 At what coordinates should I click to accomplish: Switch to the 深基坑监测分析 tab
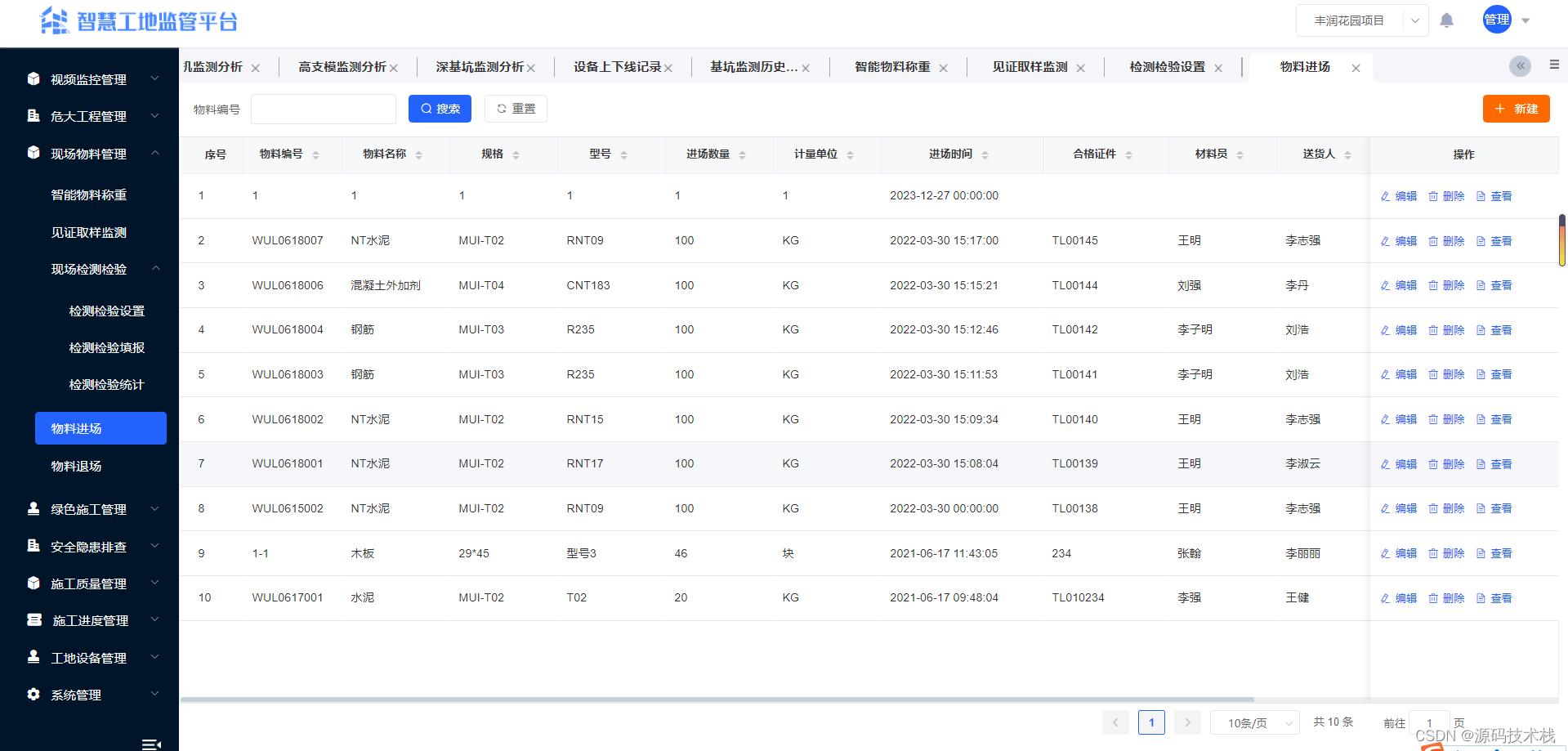(480, 67)
